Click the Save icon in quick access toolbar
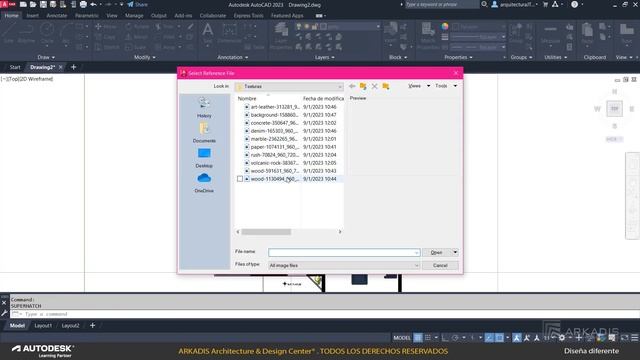Screen dimensions: 640x360 point(43,4)
